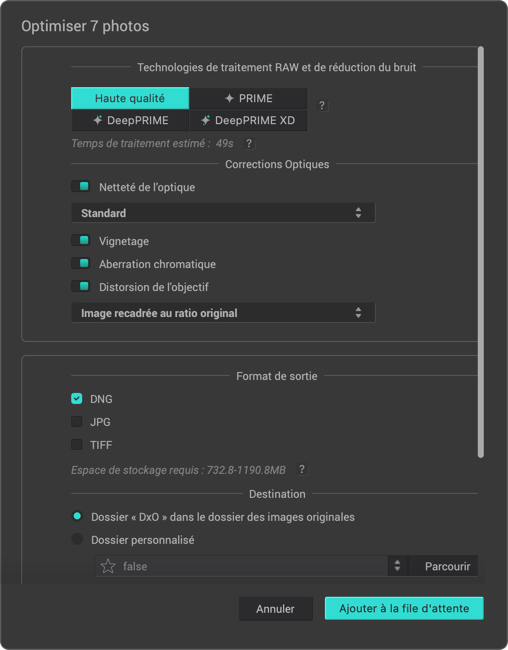Switch to the DeepPRIME processing mode
The height and width of the screenshot is (650, 508).
pyautogui.click(x=130, y=120)
